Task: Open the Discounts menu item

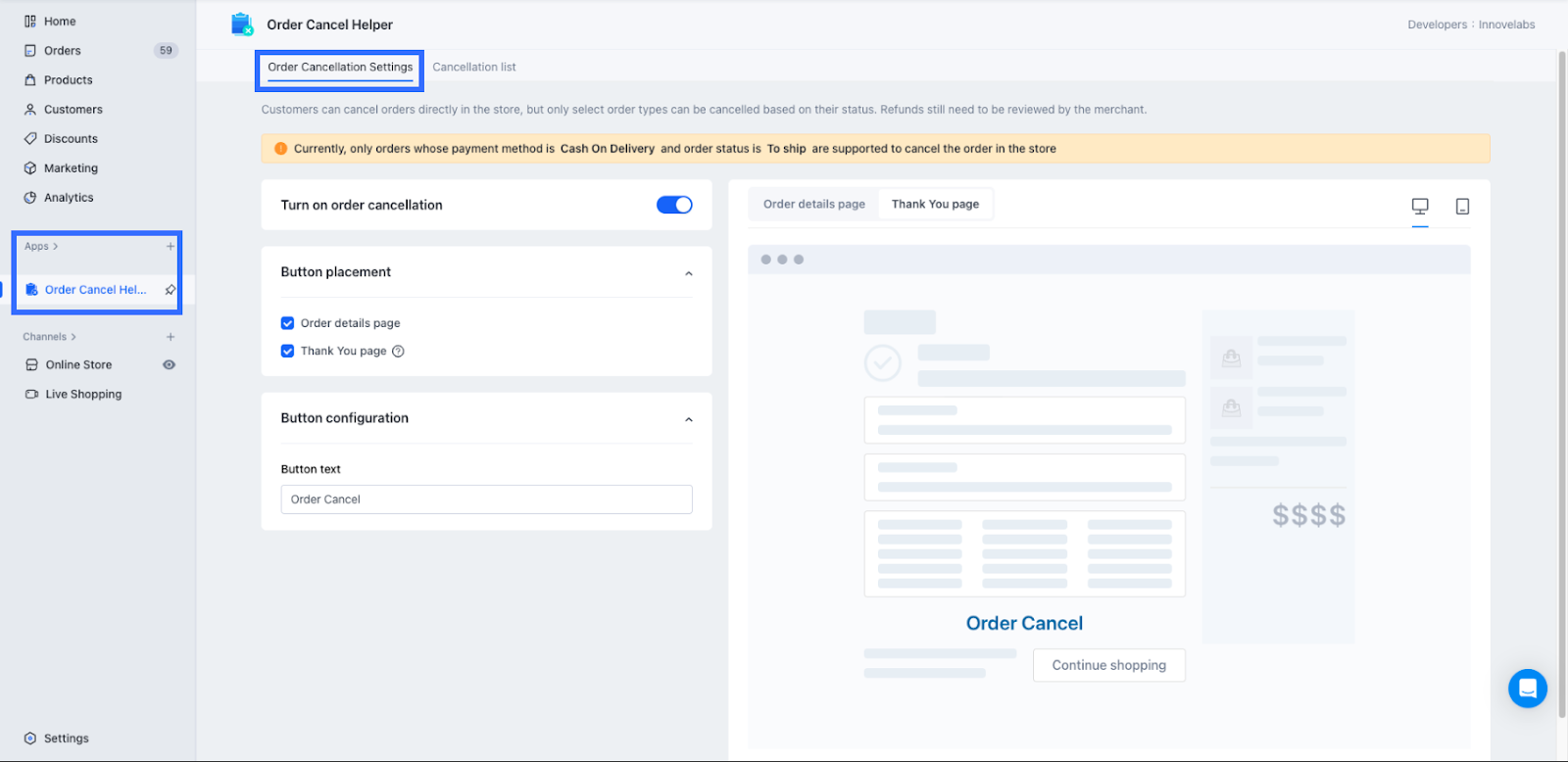Action: 71,139
